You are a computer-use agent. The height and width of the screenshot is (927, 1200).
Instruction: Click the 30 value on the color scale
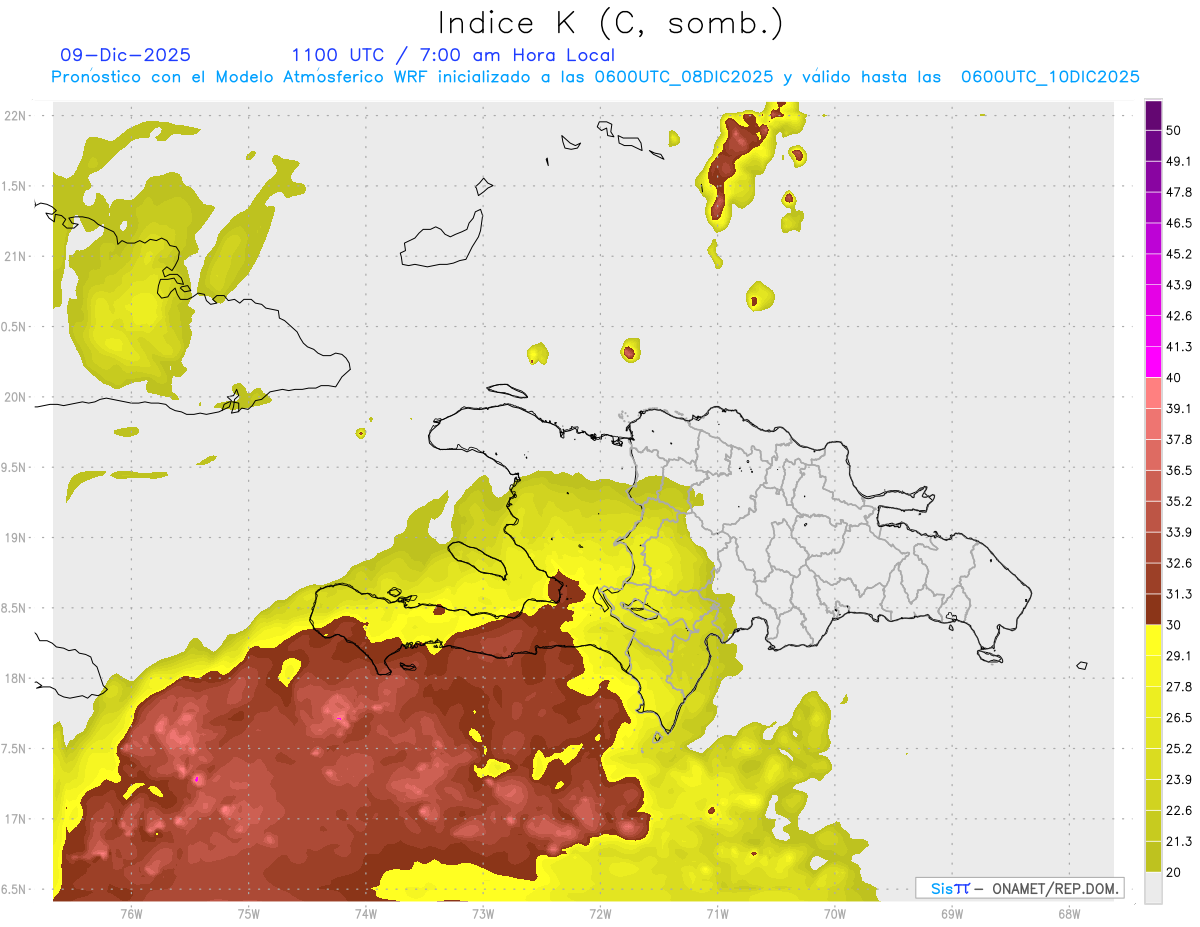[1174, 625]
